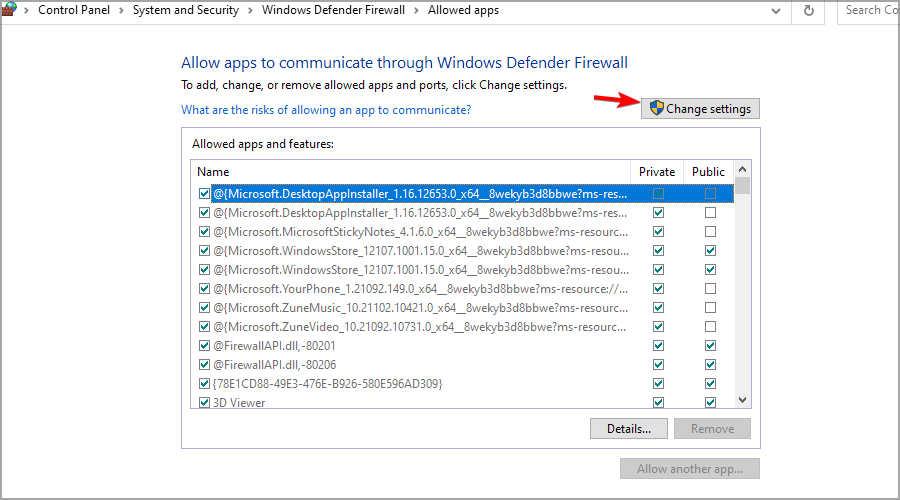This screenshot has width=900, height=500.
Task: Select the MicrosoftStickyNotes row text
Action: tap(421, 232)
